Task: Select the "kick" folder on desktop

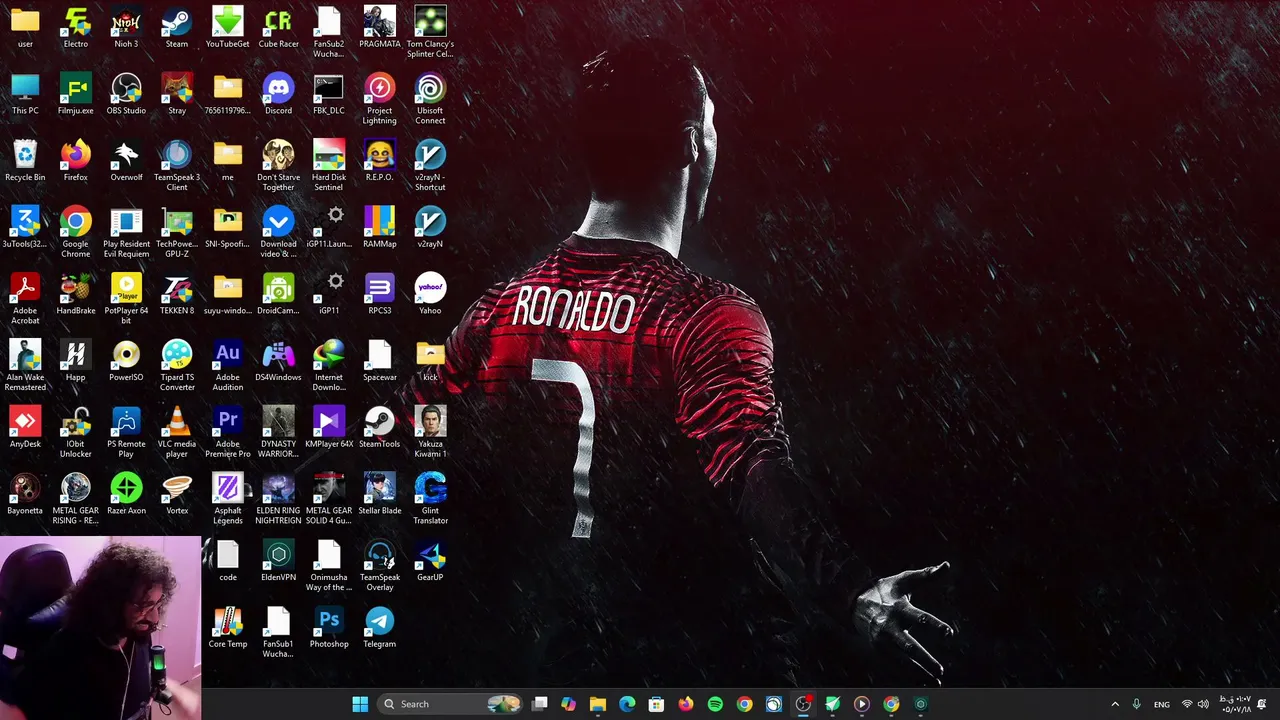Action: tap(430, 361)
